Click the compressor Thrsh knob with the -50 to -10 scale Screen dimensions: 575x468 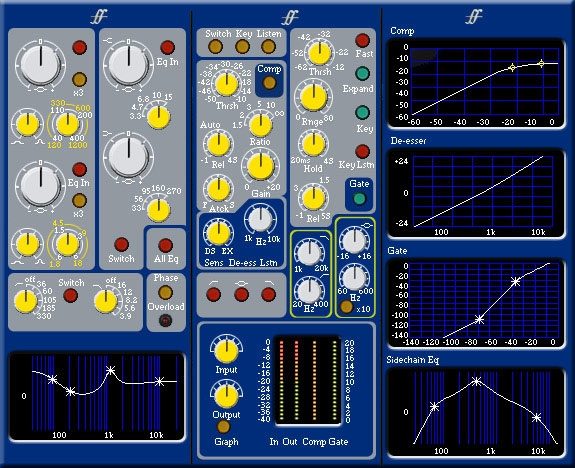coord(227,84)
